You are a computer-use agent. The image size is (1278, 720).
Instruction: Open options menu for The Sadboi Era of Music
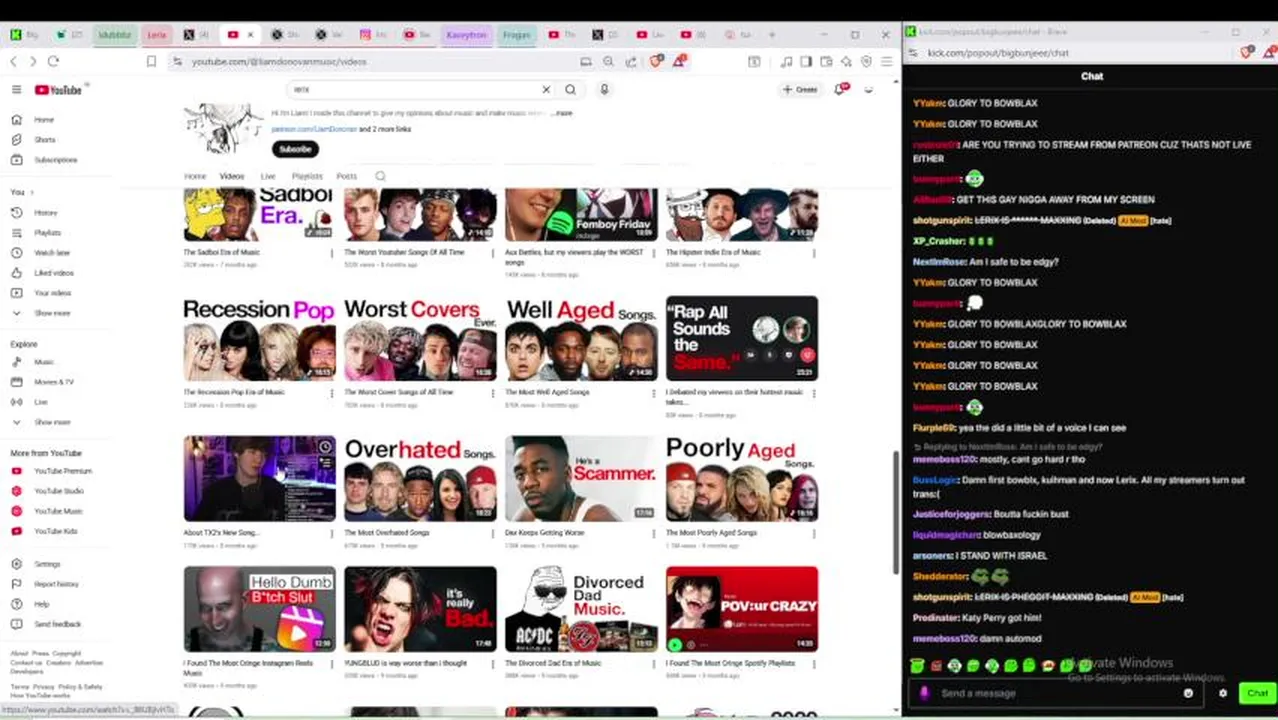[331, 253]
